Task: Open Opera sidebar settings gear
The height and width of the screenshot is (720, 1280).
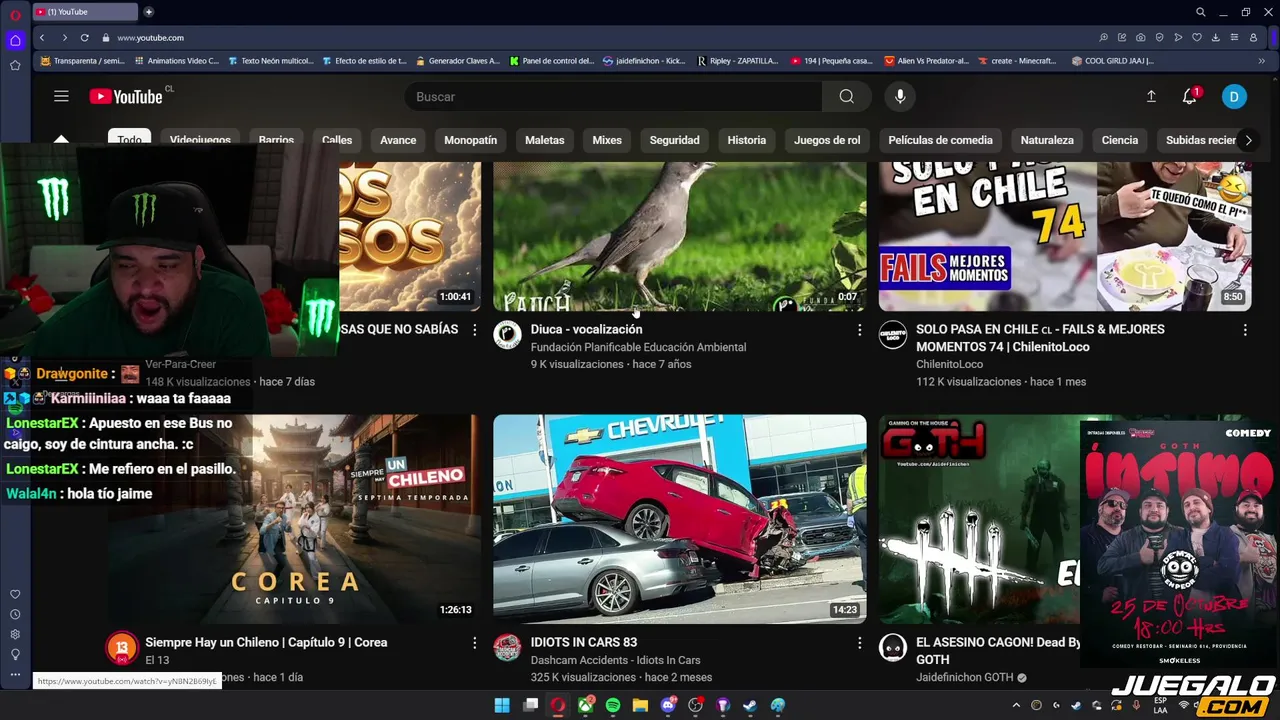Action: [x=15, y=634]
